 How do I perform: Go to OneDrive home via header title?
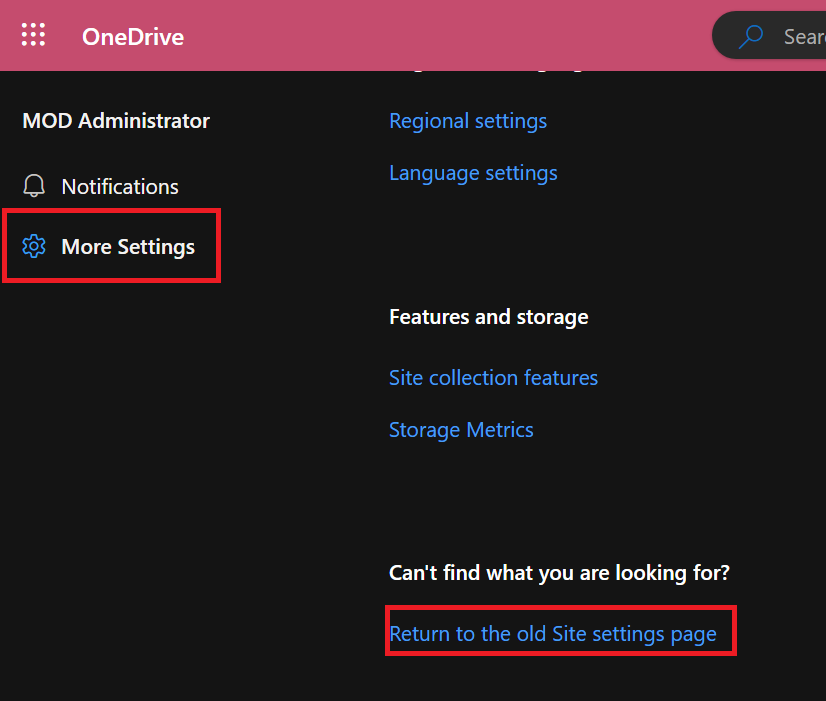pos(133,37)
